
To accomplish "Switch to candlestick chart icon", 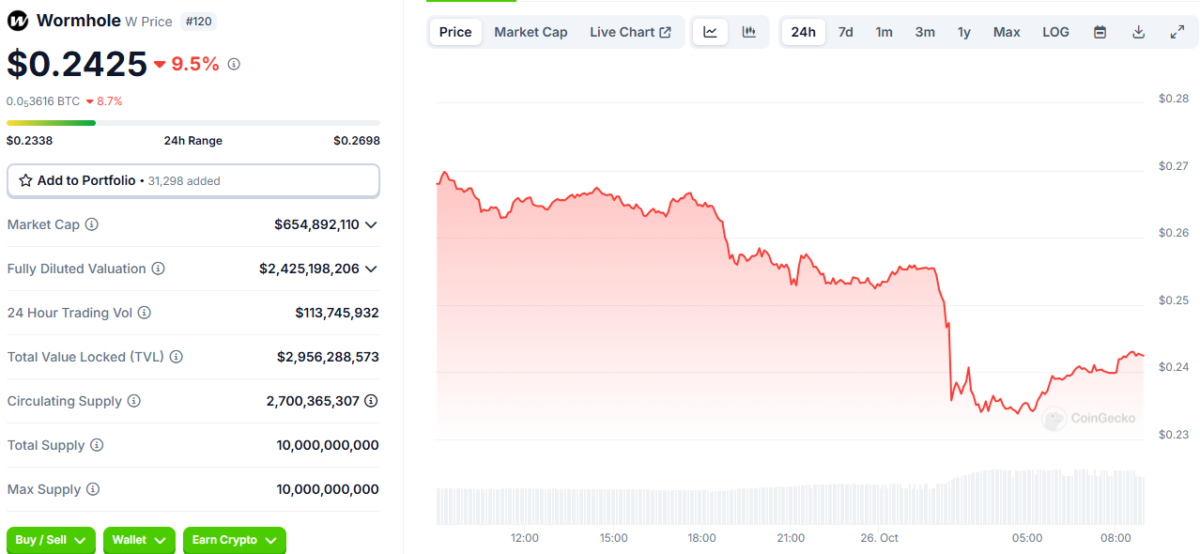I will tap(749, 32).
